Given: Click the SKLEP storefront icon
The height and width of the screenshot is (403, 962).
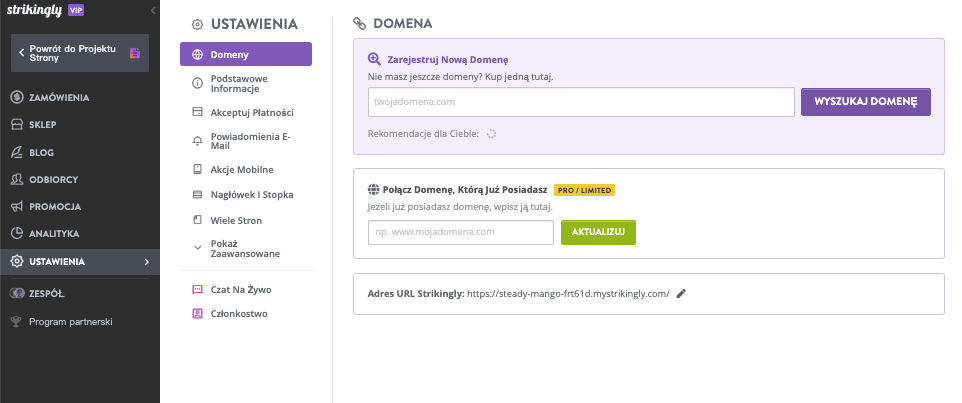Looking at the screenshot, I should pos(17,125).
